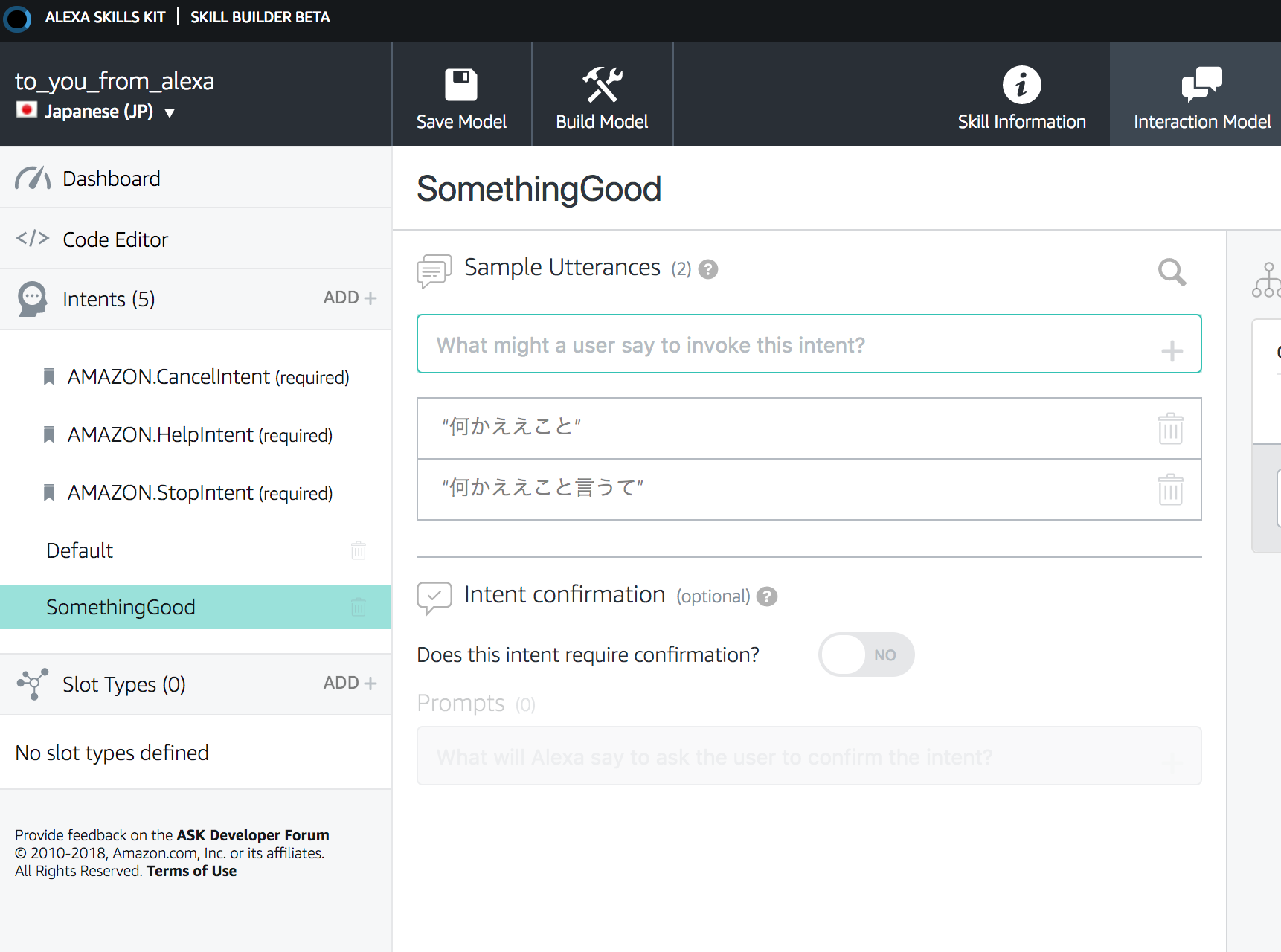The height and width of the screenshot is (952, 1281).
Task: Select the Interaction Model tab
Action: pyautogui.click(x=1195, y=94)
